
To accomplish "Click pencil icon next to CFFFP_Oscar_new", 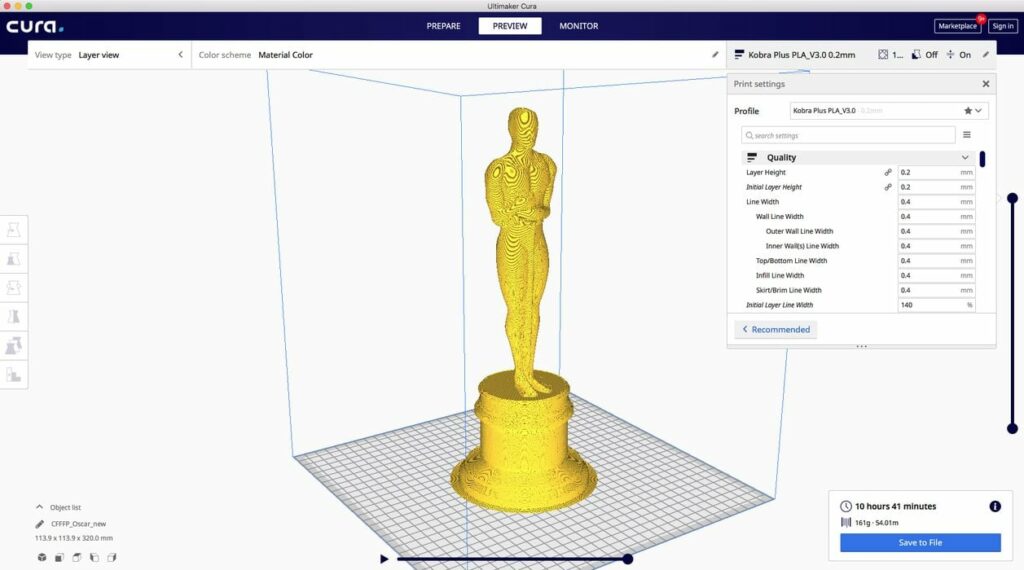I will (41, 524).
